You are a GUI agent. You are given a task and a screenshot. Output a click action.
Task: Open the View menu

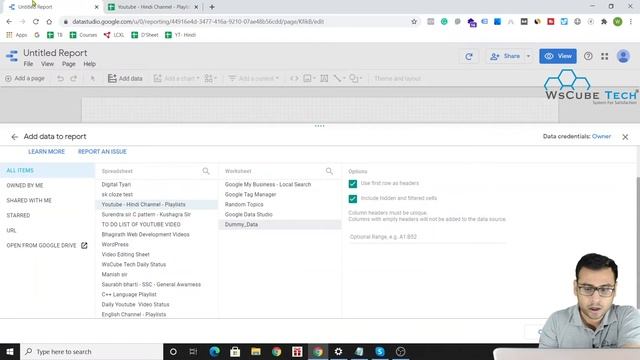point(47,64)
